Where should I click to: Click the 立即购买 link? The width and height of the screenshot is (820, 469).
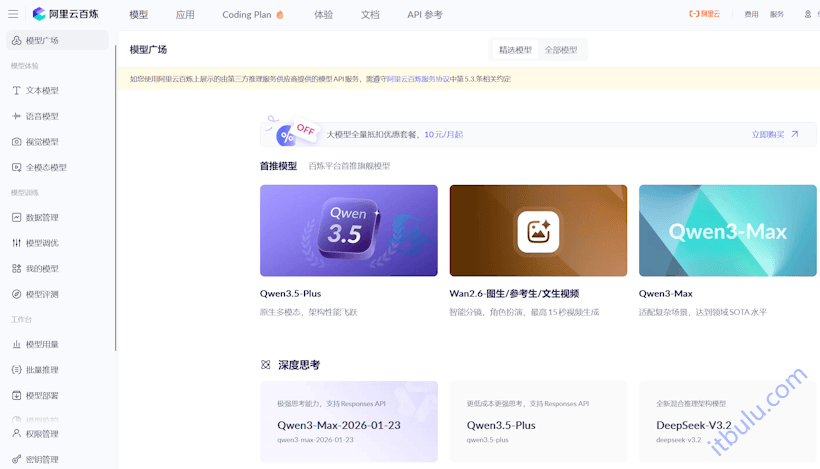(x=768, y=134)
